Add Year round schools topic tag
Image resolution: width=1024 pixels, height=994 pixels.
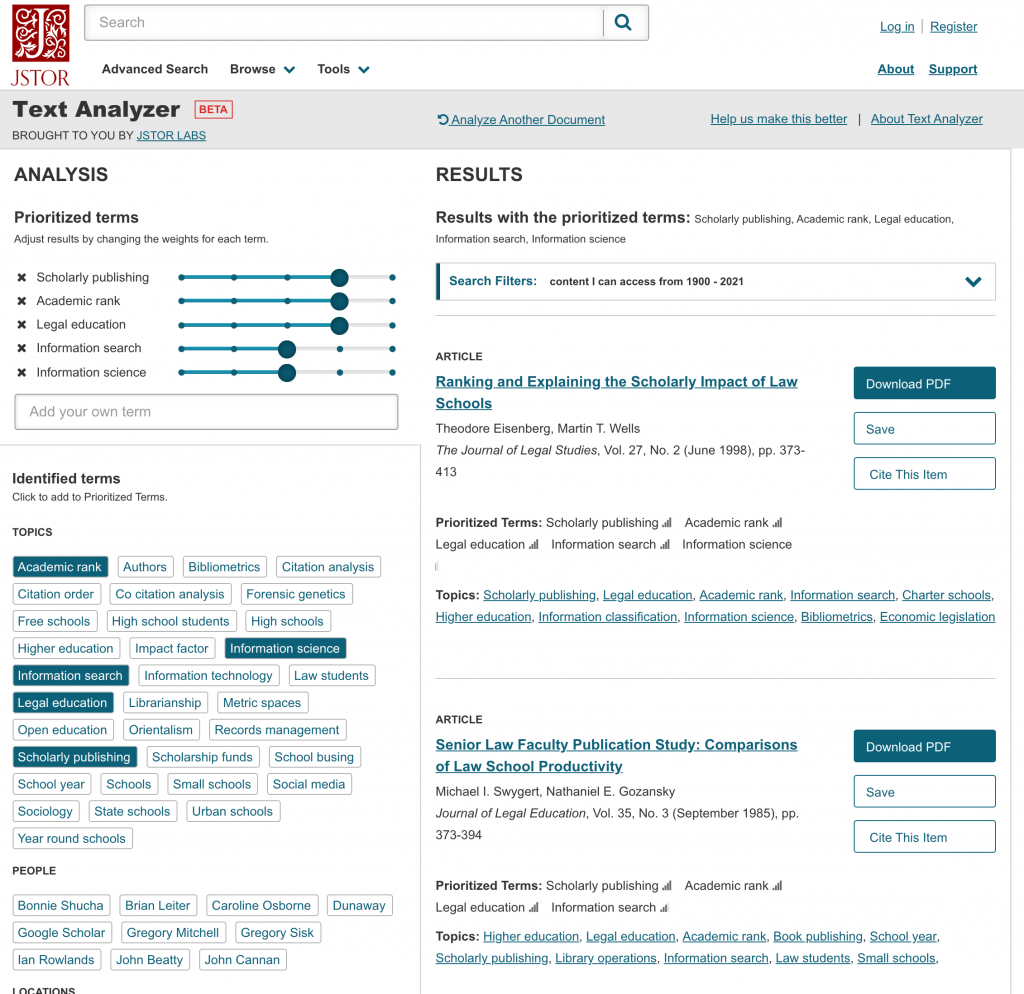coord(72,839)
